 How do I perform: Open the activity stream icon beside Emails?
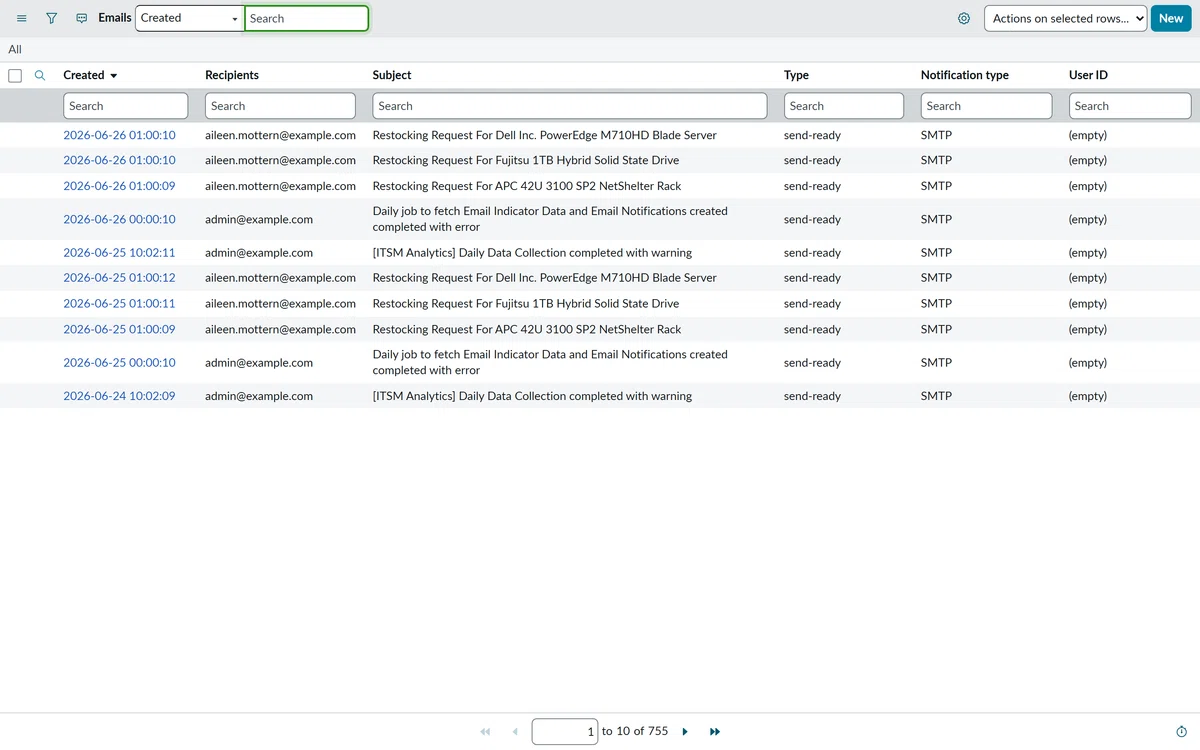click(82, 18)
